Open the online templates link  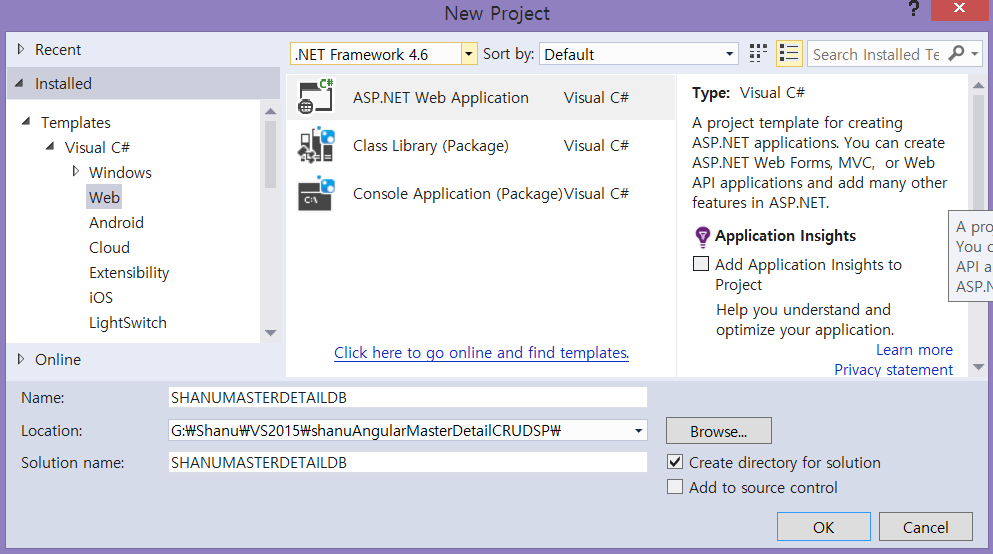click(x=481, y=353)
